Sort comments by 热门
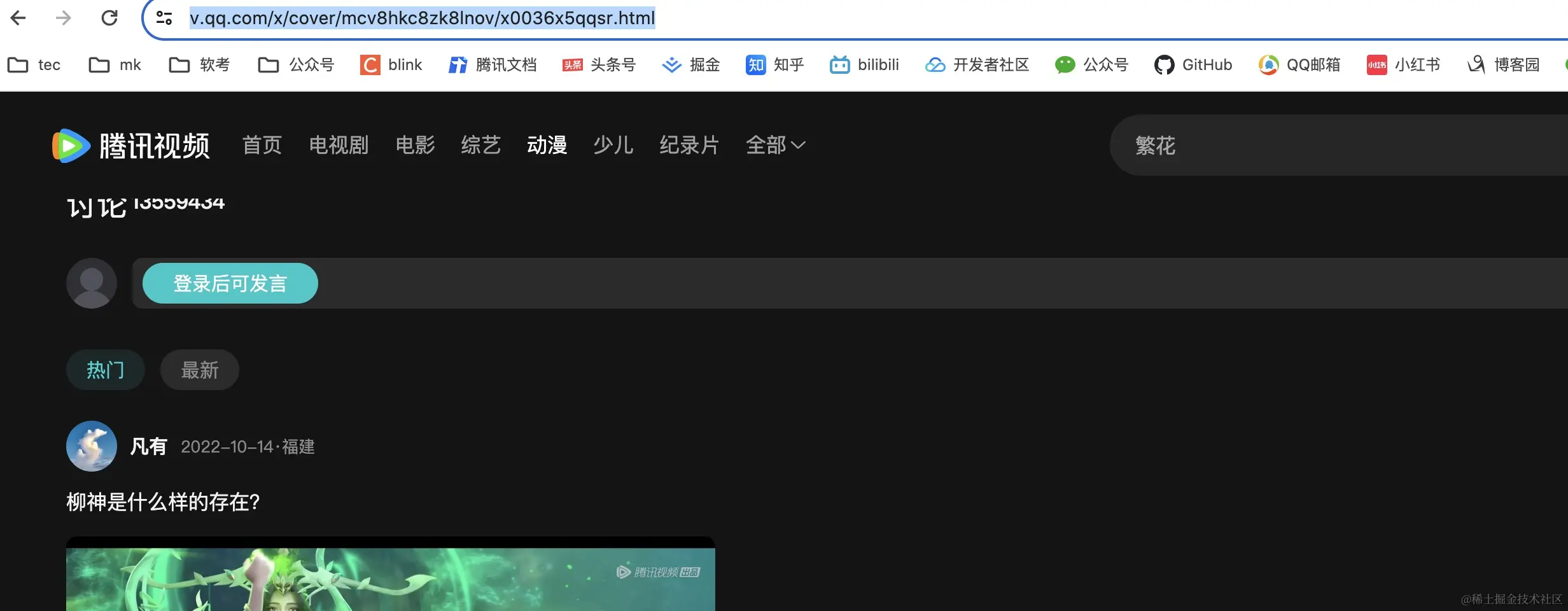The width and height of the screenshot is (1568, 611). coord(106,370)
